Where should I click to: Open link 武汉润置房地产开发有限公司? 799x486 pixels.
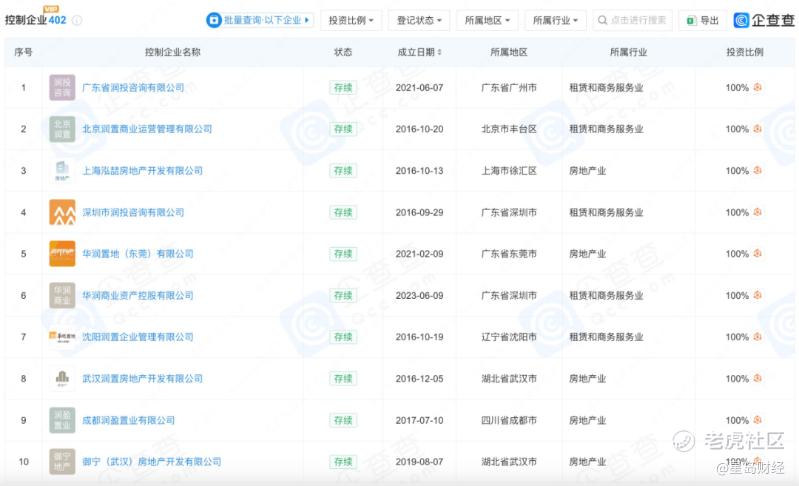coord(142,379)
